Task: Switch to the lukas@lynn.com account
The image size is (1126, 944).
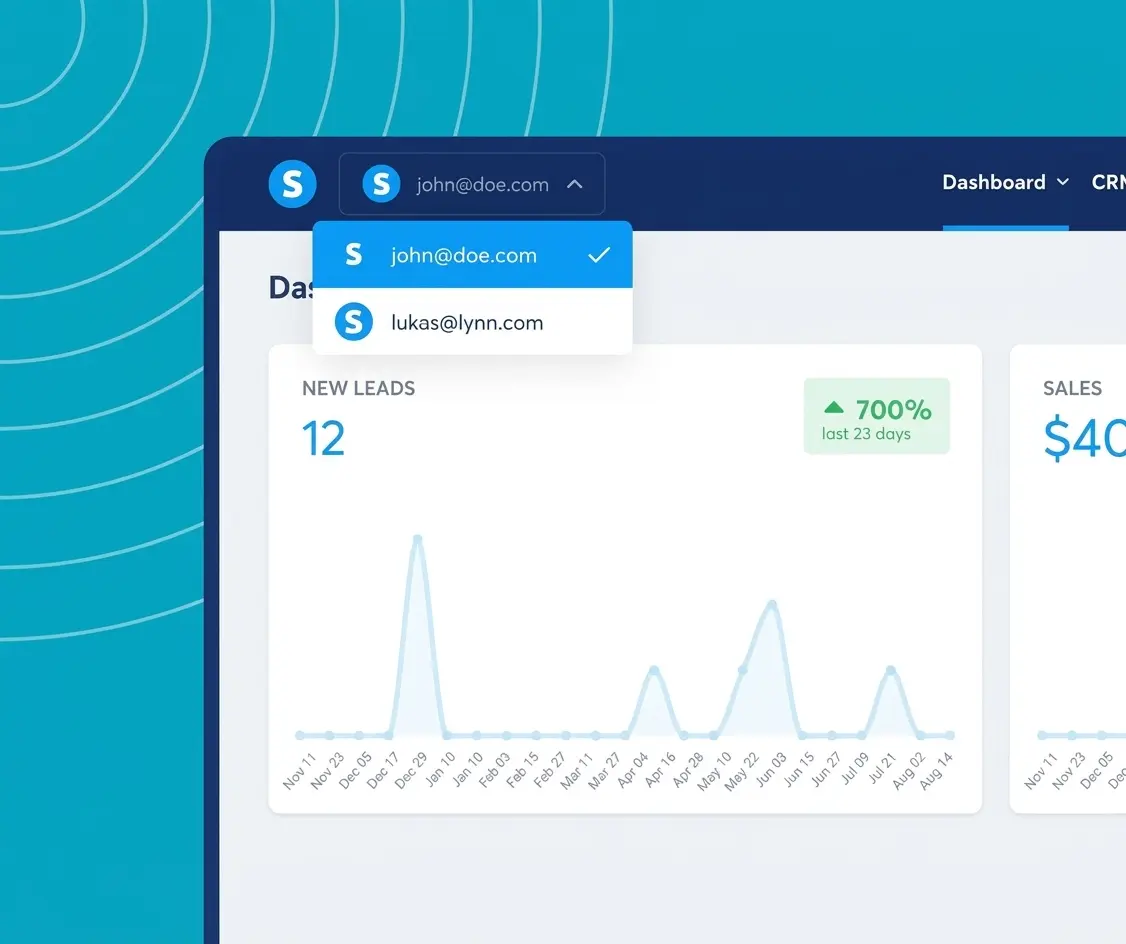Action: [473, 322]
